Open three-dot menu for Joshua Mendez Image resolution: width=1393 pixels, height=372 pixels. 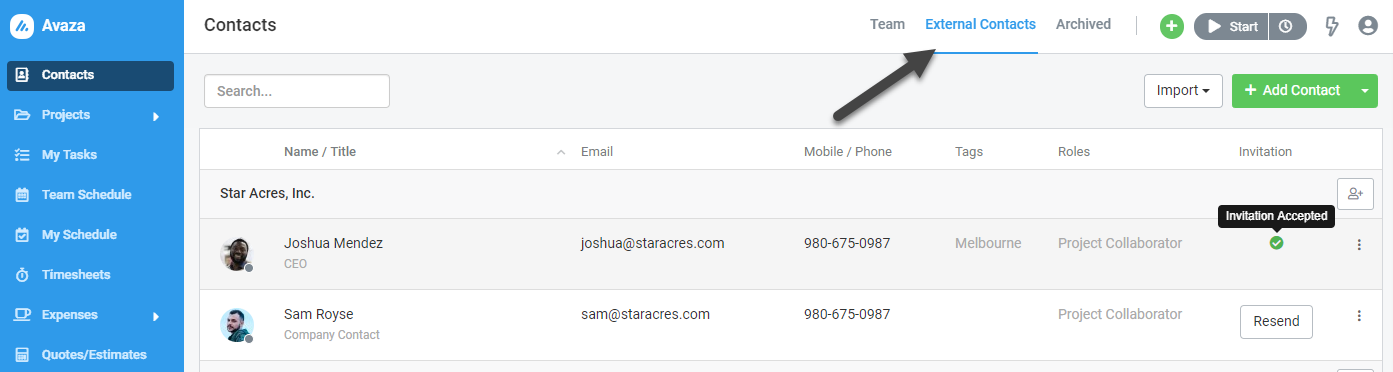(x=1359, y=245)
